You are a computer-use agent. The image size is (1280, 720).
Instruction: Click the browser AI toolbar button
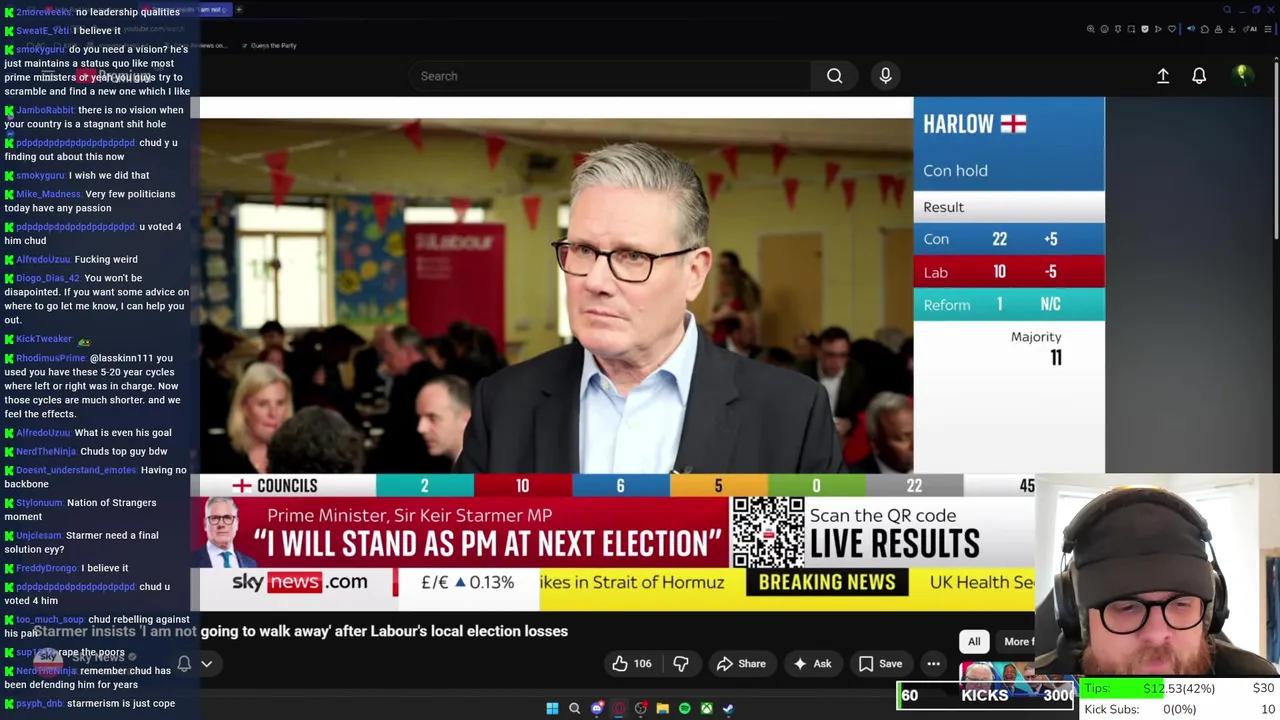point(1252,29)
